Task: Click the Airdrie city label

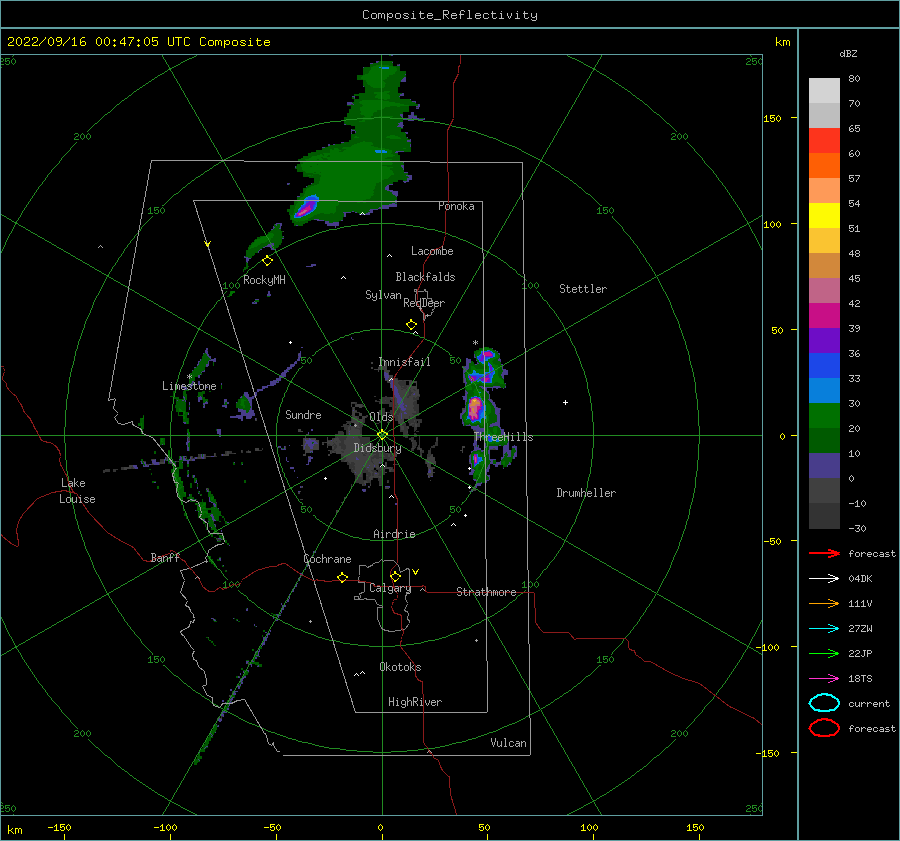Action: [x=394, y=534]
